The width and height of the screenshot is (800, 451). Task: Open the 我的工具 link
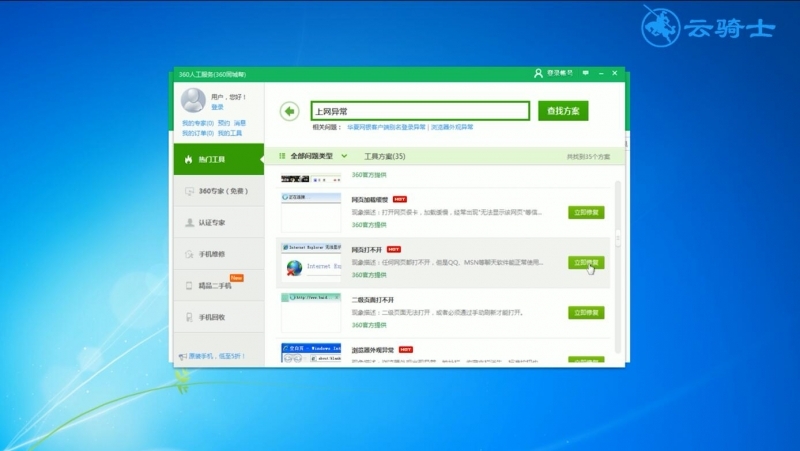pyautogui.click(x=230, y=133)
